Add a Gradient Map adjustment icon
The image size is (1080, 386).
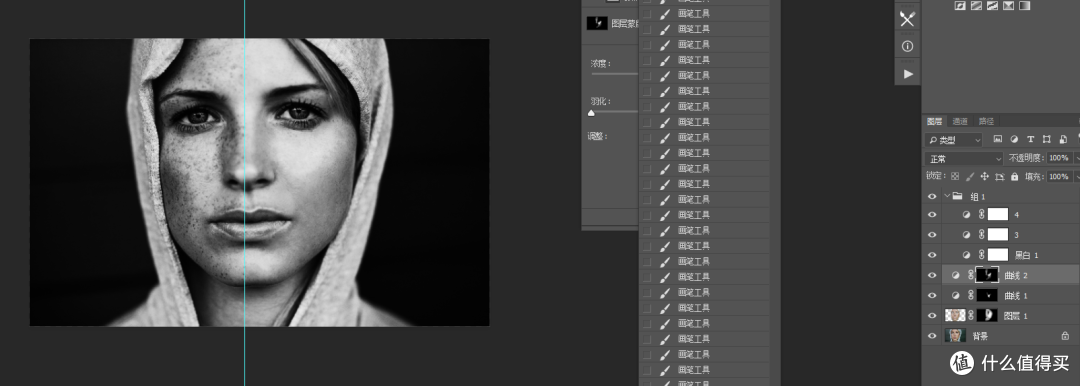[x=1025, y=6]
